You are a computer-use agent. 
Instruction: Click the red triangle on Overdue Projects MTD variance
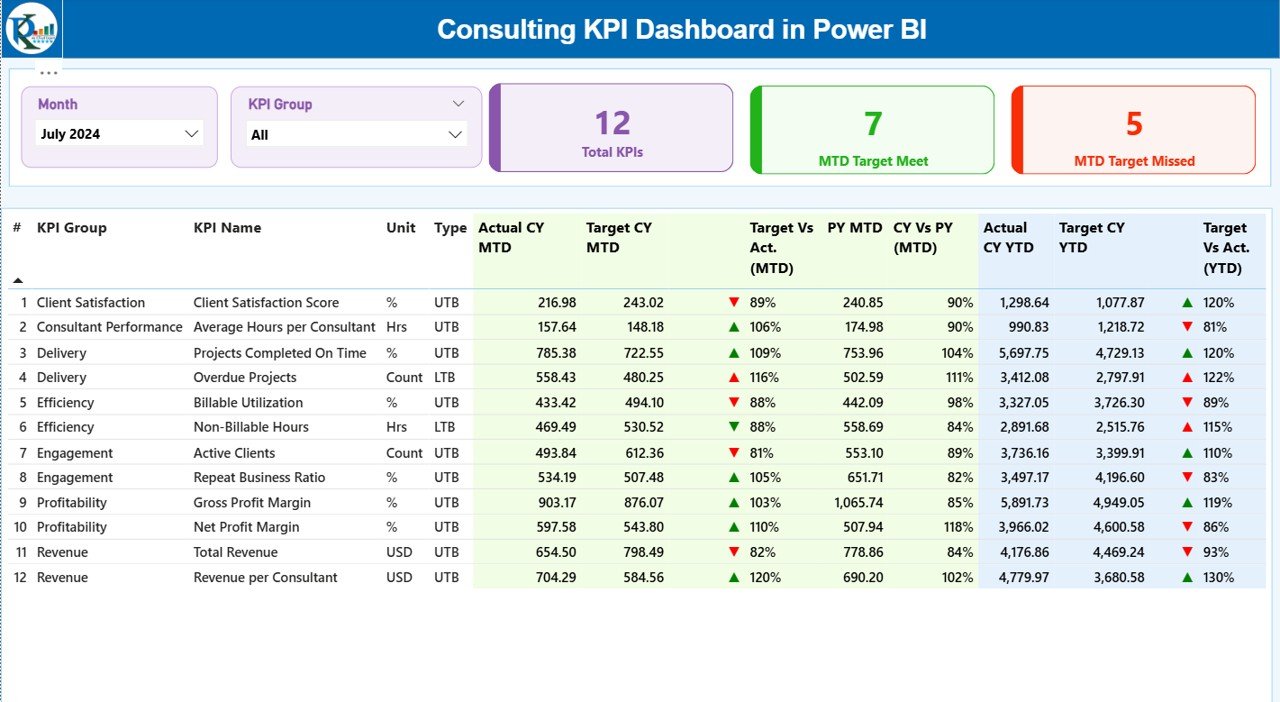point(735,377)
